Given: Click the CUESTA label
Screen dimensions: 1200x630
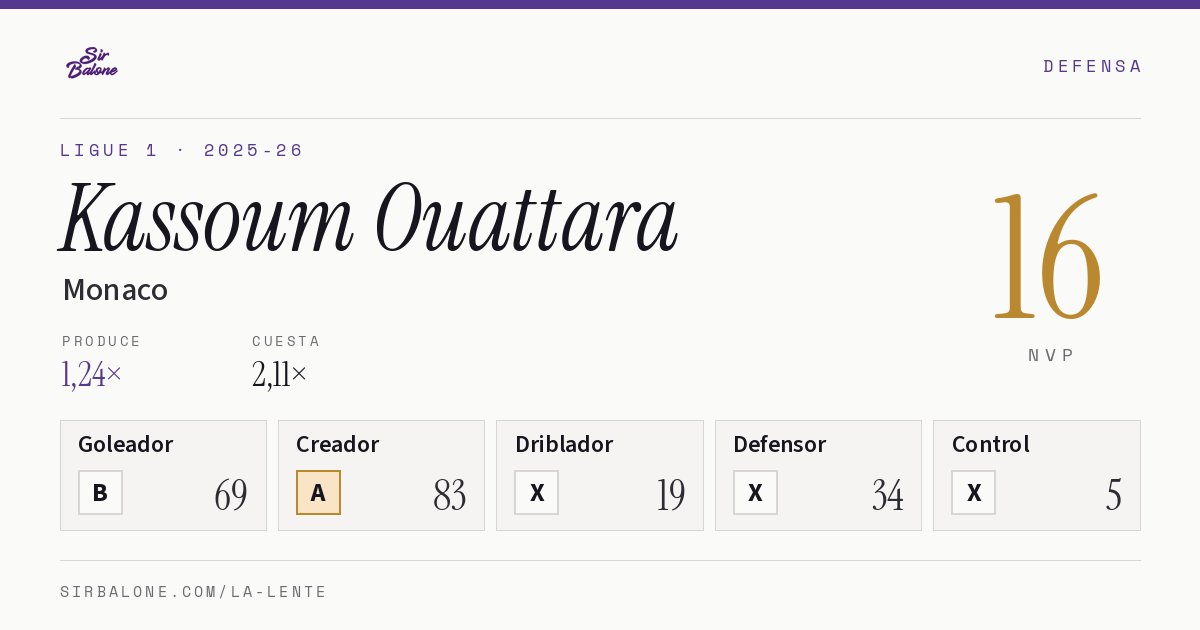Looking at the screenshot, I should tap(286, 341).
